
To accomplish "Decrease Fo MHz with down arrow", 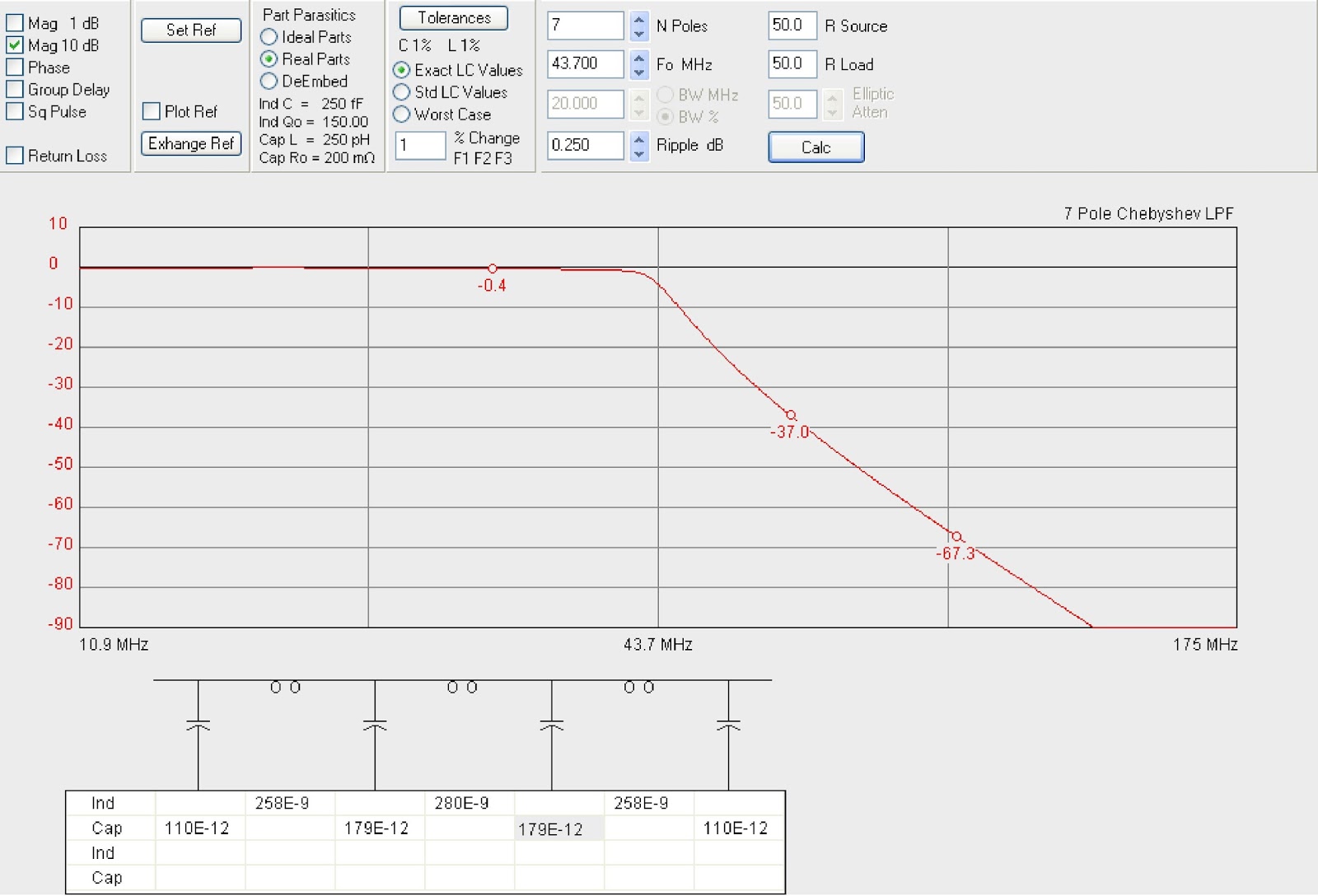I will (639, 72).
